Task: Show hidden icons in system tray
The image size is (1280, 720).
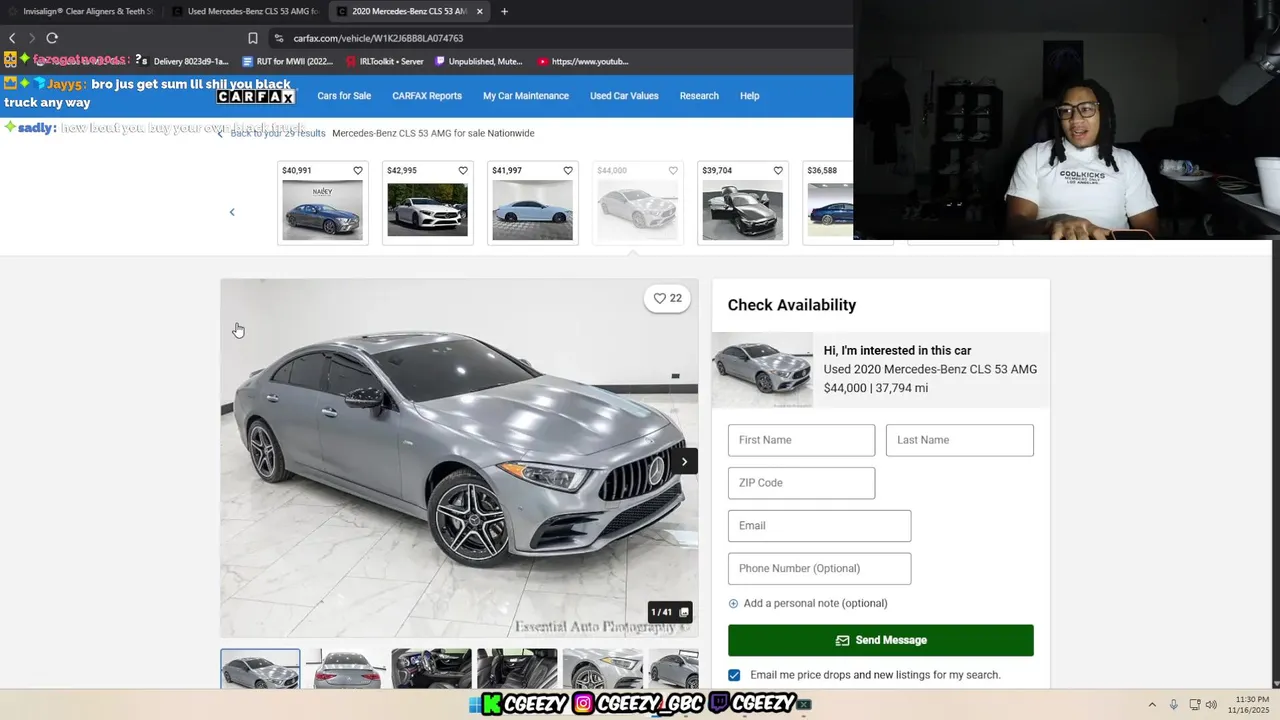Action: [x=1152, y=704]
